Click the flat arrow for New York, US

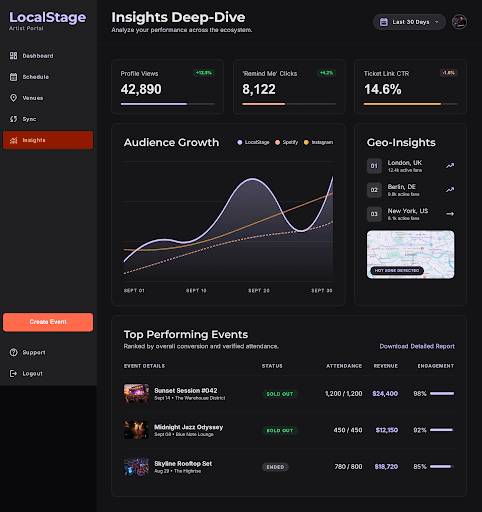point(450,214)
